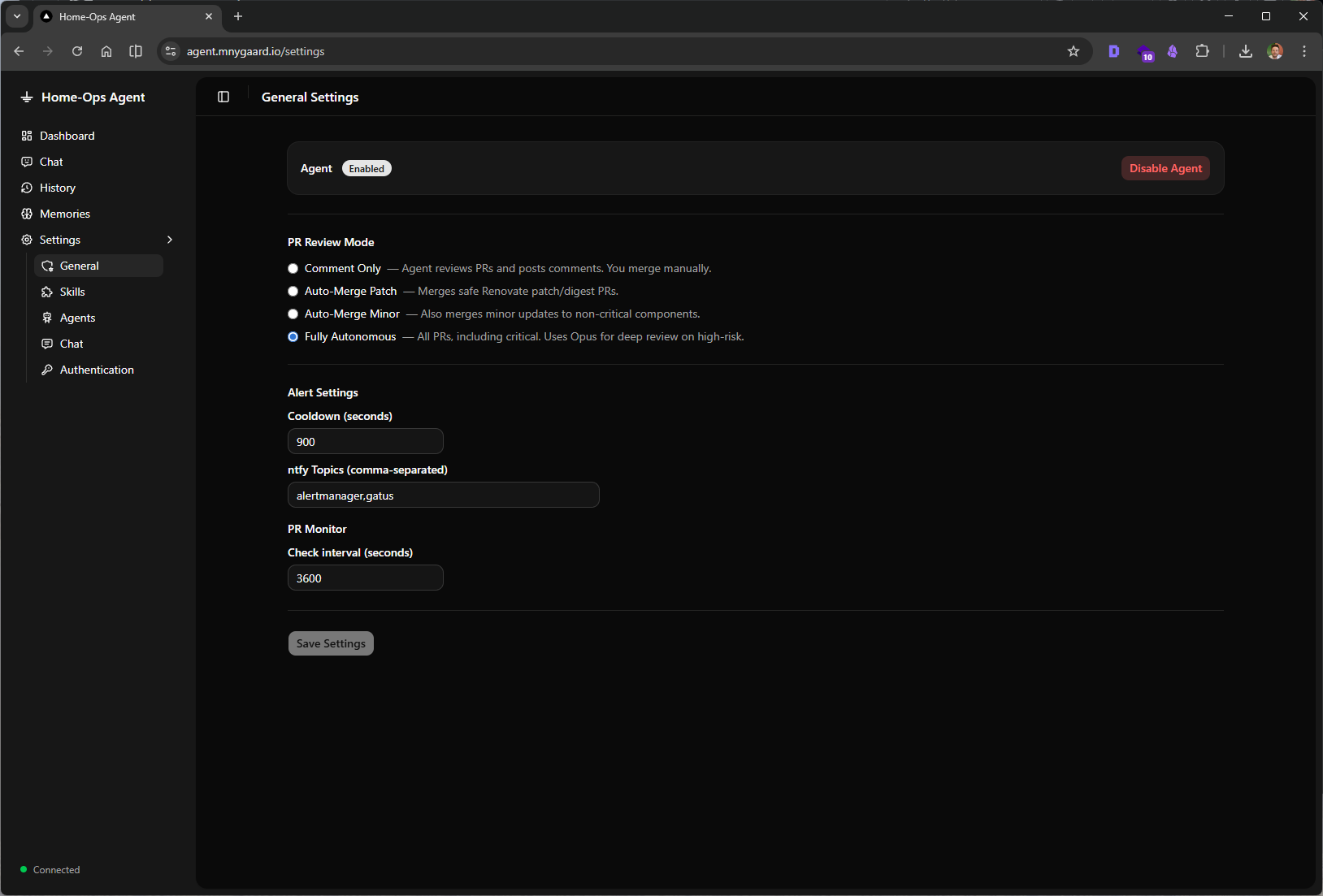
Task: Click the browser home icon
Action: pyautogui.click(x=106, y=51)
